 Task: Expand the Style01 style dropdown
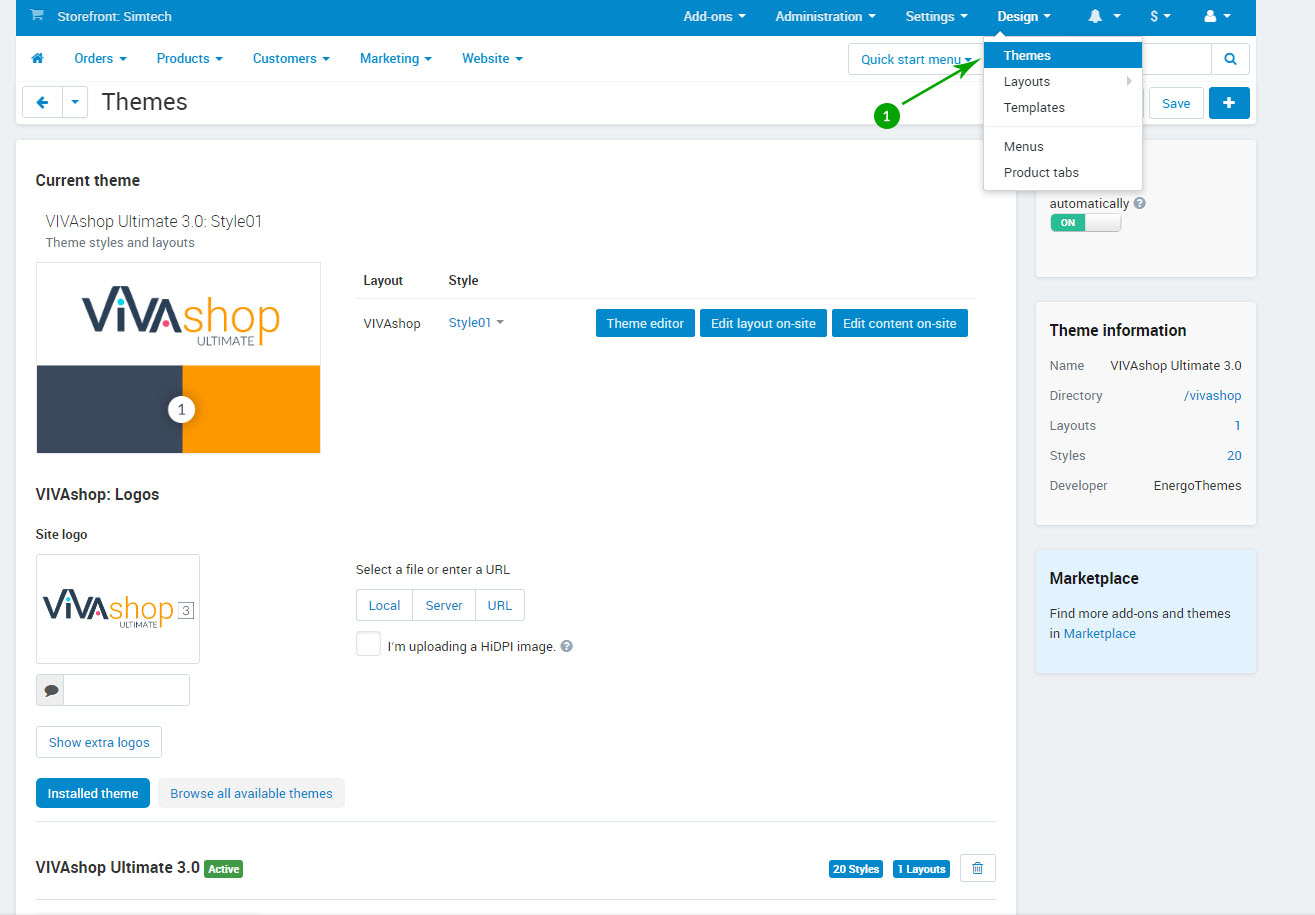click(476, 323)
